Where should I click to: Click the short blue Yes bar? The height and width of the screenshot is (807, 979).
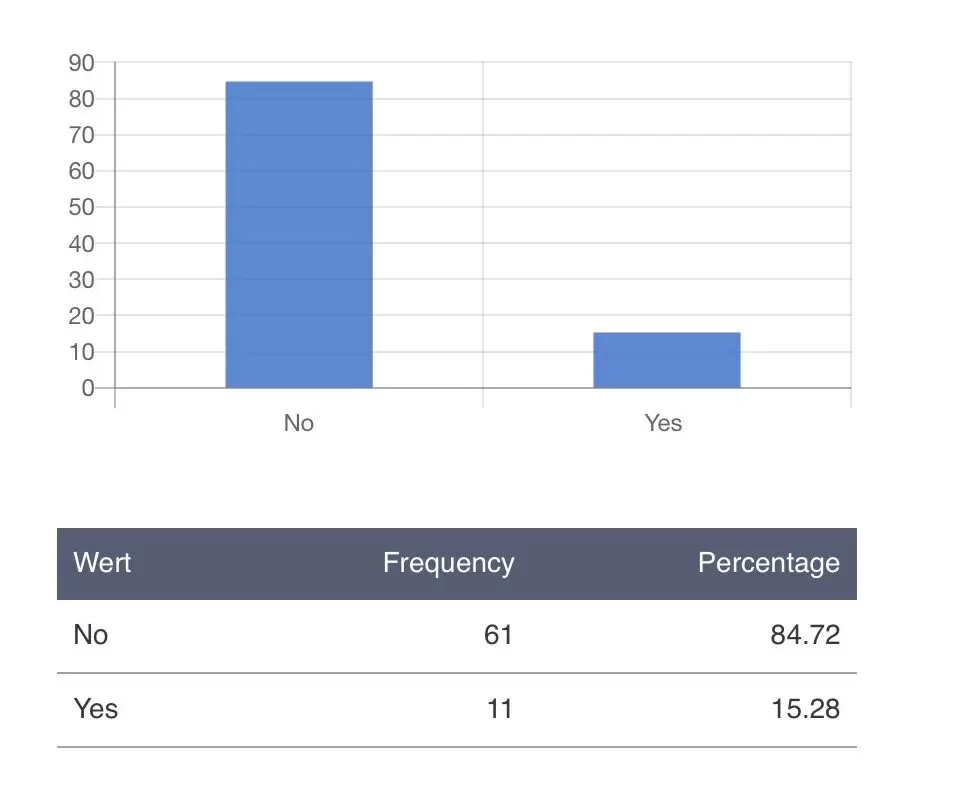tap(667, 360)
